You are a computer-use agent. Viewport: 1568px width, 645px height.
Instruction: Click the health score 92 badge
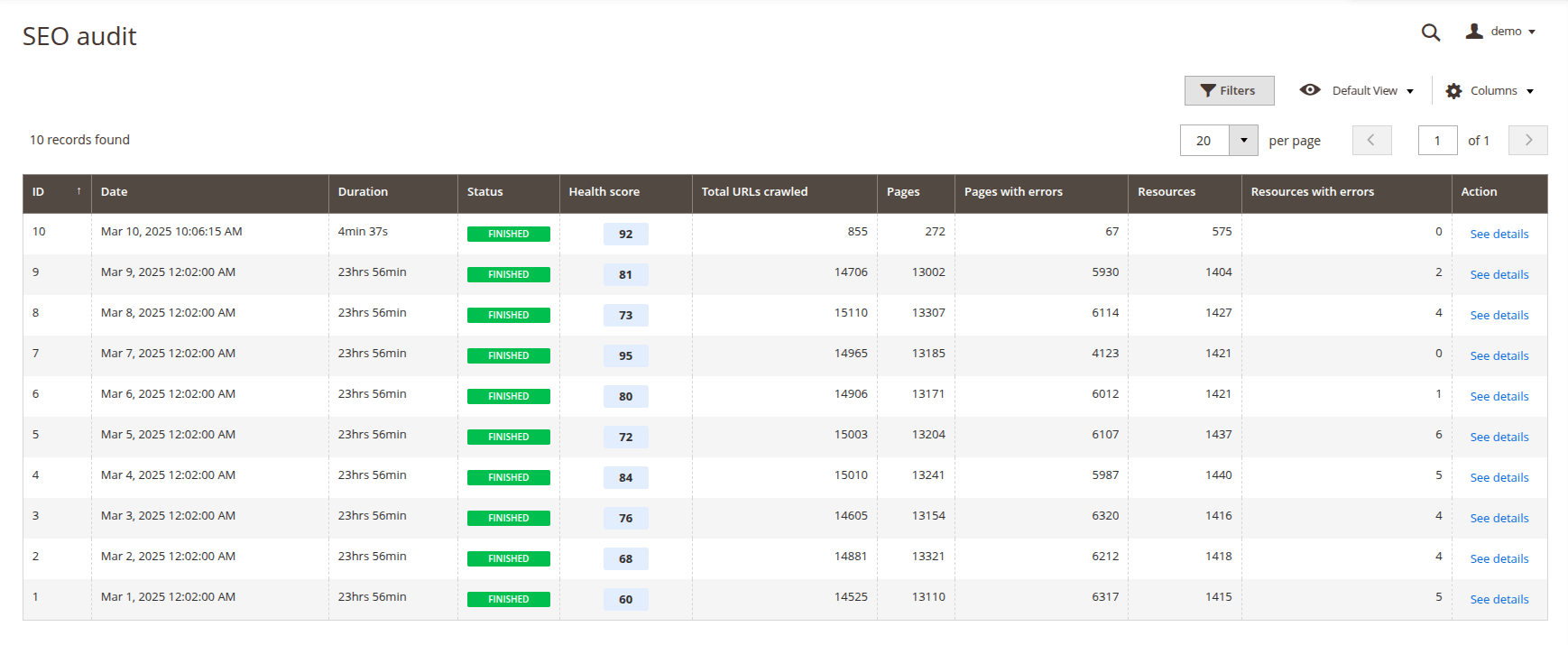pos(625,235)
